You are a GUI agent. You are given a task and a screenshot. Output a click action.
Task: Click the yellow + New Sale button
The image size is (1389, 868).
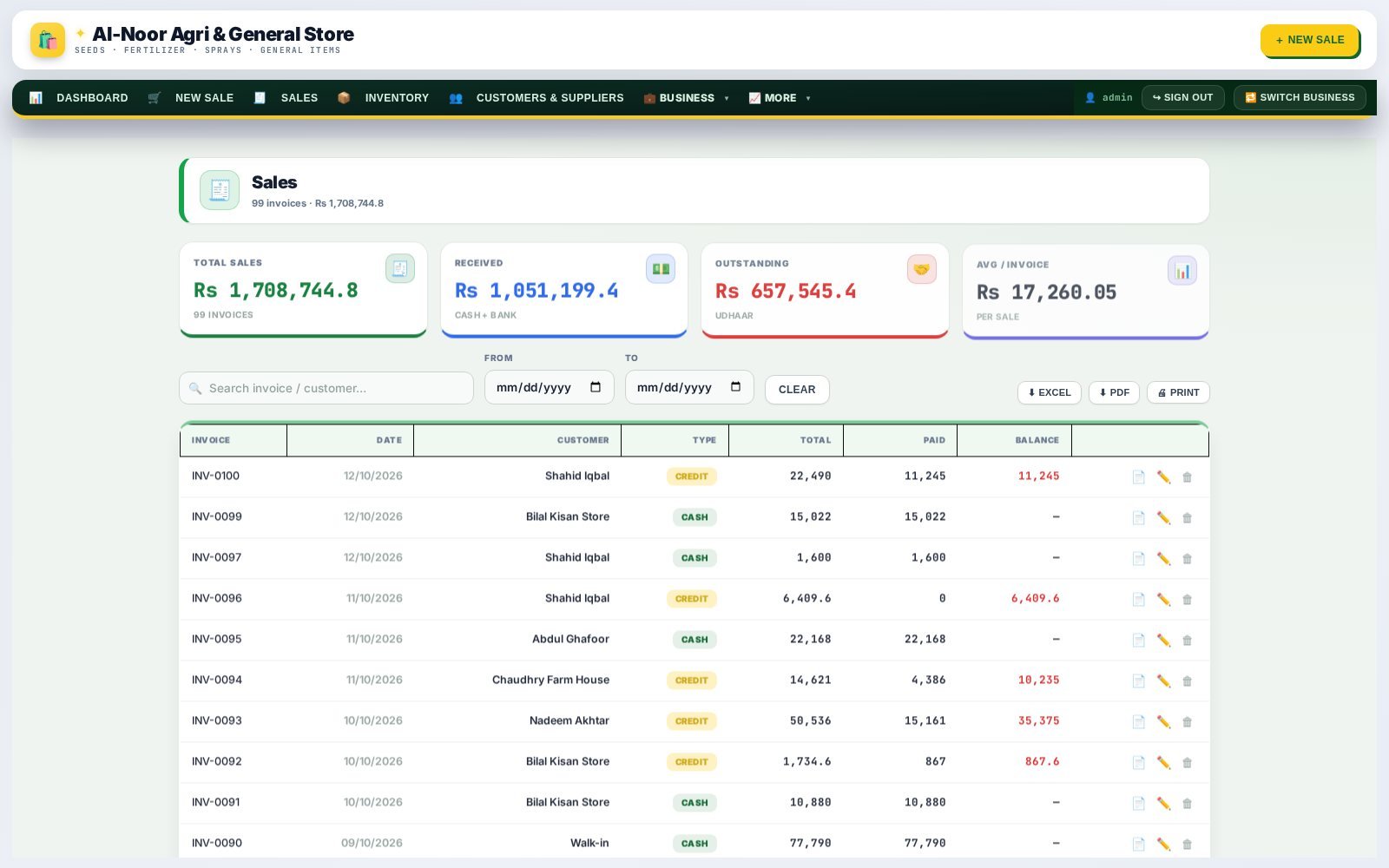(x=1309, y=40)
